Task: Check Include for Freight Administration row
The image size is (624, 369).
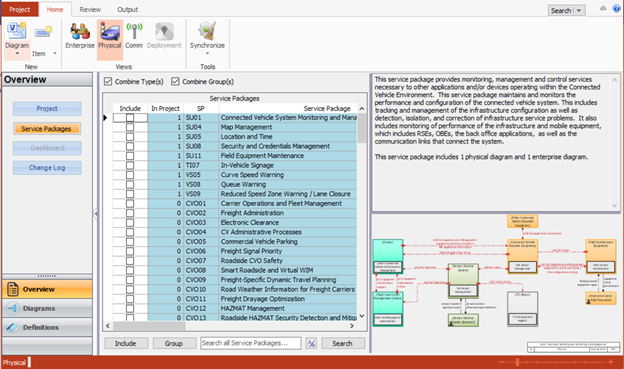Action: coord(130,213)
